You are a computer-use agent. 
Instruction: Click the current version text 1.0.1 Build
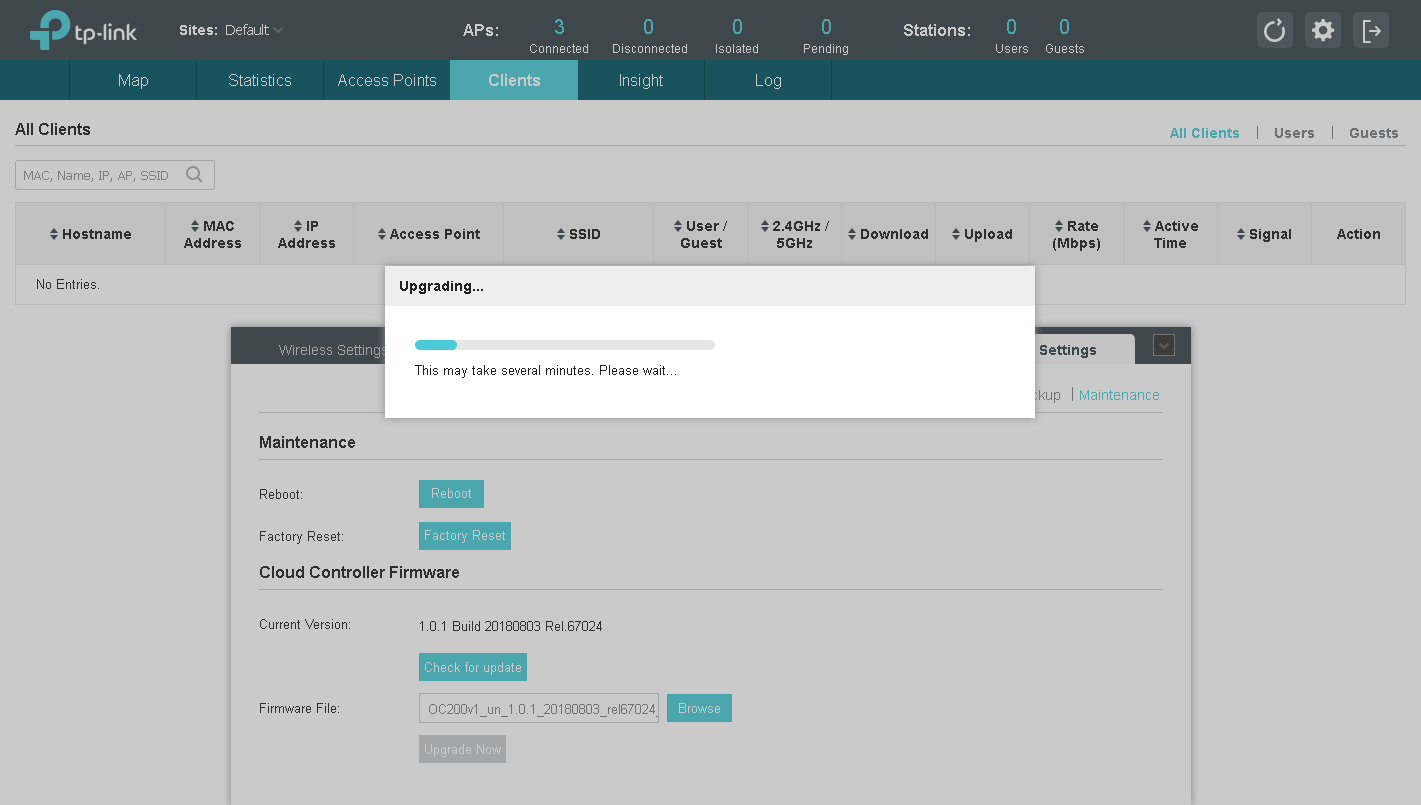tap(510, 627)
